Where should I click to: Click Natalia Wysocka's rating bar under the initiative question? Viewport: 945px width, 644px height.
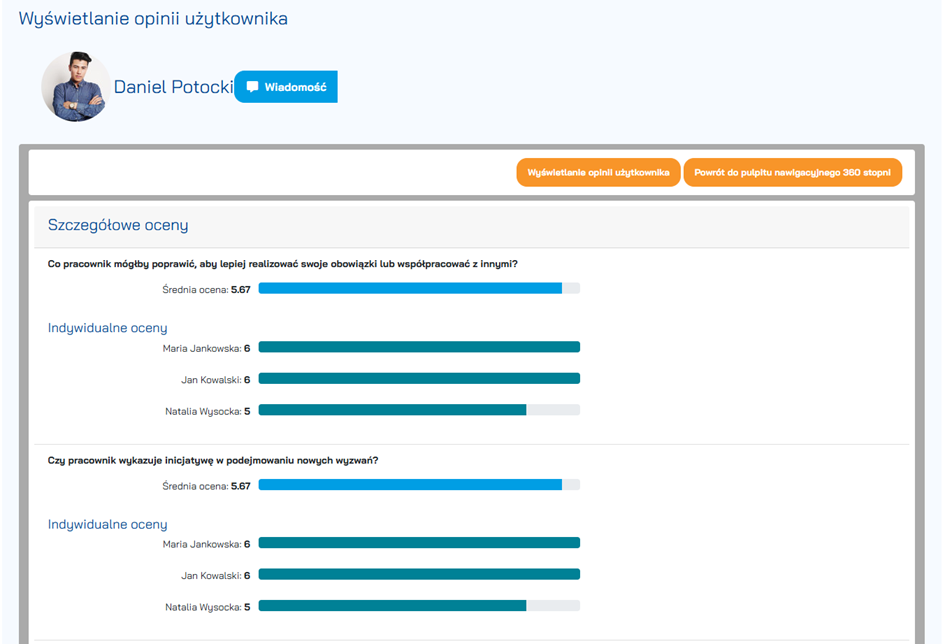(x=418, y=606)
